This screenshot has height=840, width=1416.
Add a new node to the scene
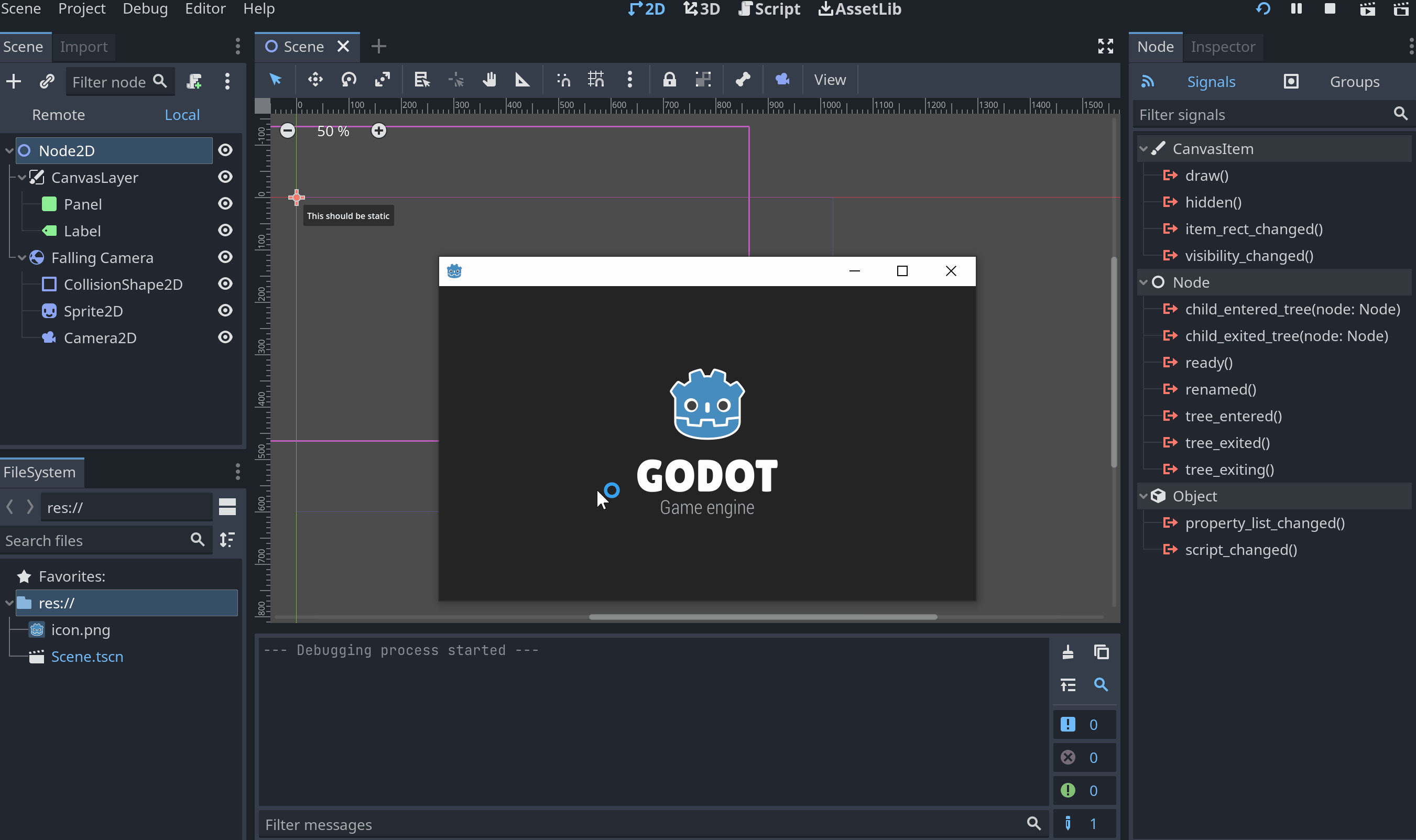click(13, 81)
